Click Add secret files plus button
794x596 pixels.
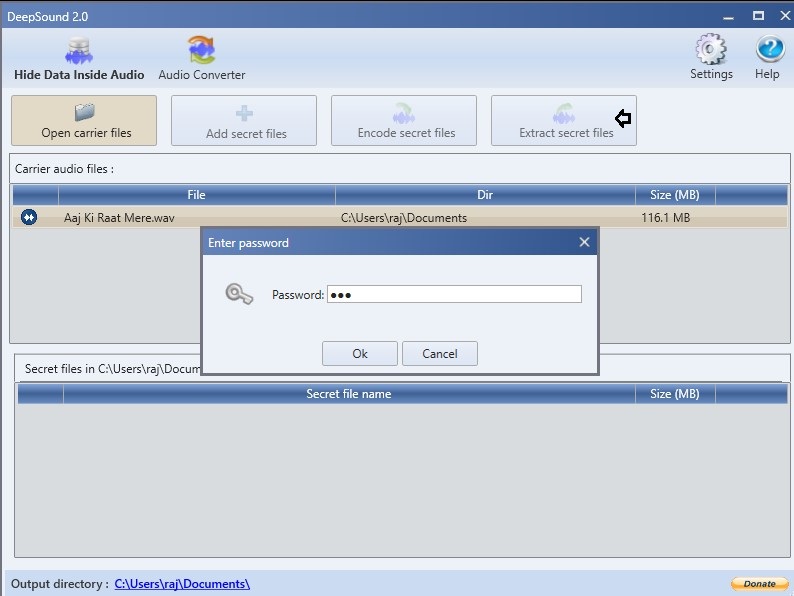pos(244,121)
